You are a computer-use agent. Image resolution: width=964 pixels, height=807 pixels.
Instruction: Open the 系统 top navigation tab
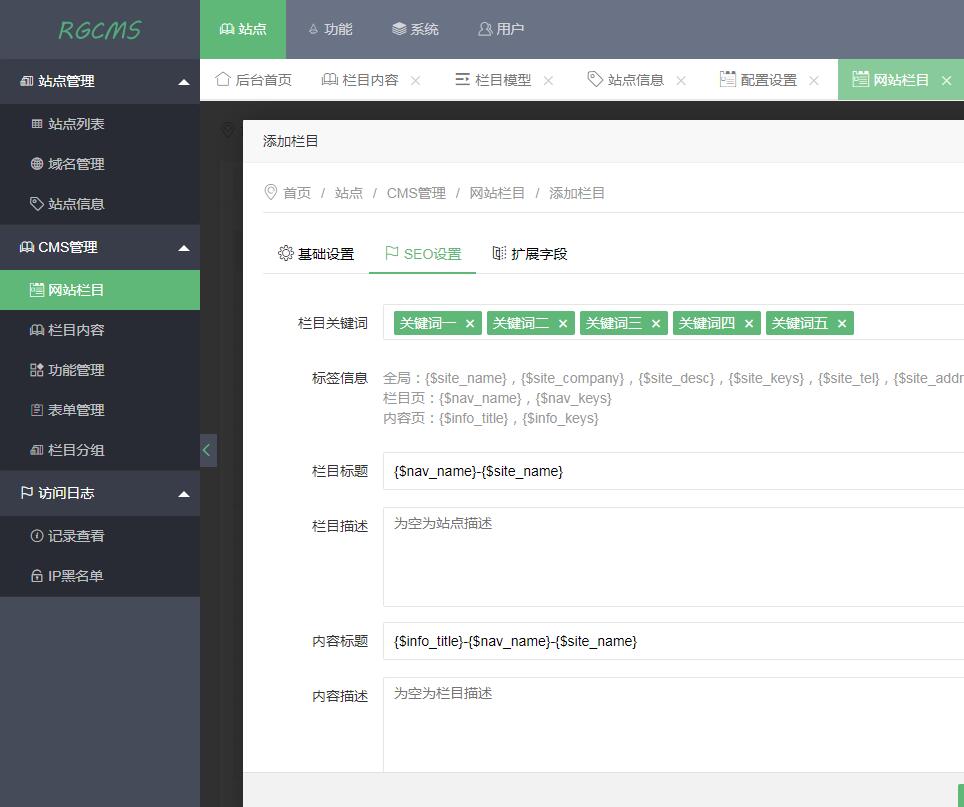coord(415,29)
